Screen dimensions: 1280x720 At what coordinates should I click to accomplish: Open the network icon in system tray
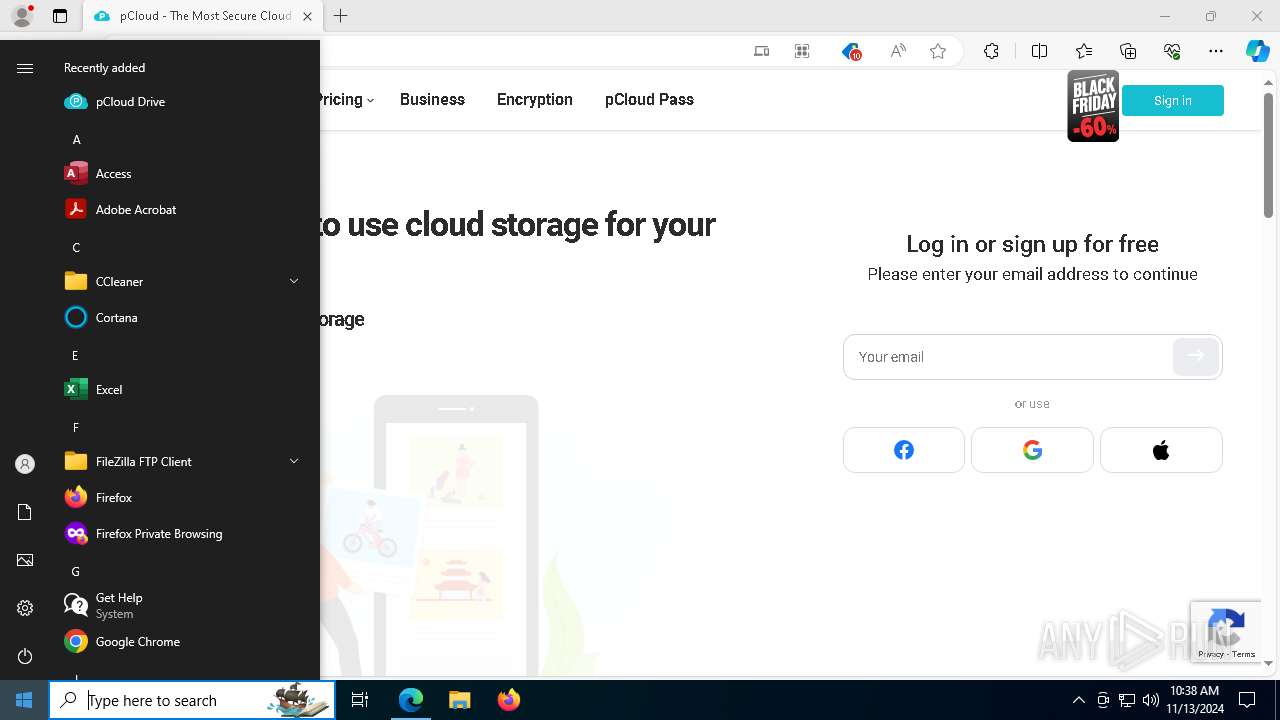click(x=1127, y=700)
